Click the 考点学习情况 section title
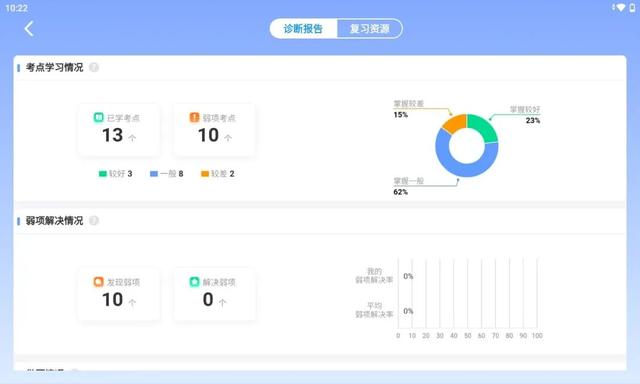Viewport: 640px width, 384px height. pos(54,67)
